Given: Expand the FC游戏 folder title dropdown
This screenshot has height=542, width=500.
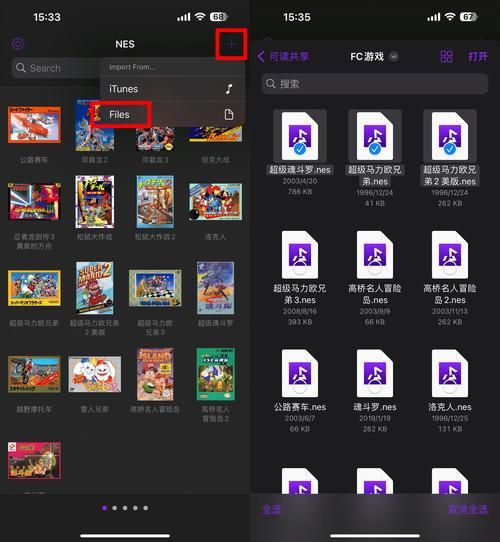Looking at the screenshot, I should point(394,56).
